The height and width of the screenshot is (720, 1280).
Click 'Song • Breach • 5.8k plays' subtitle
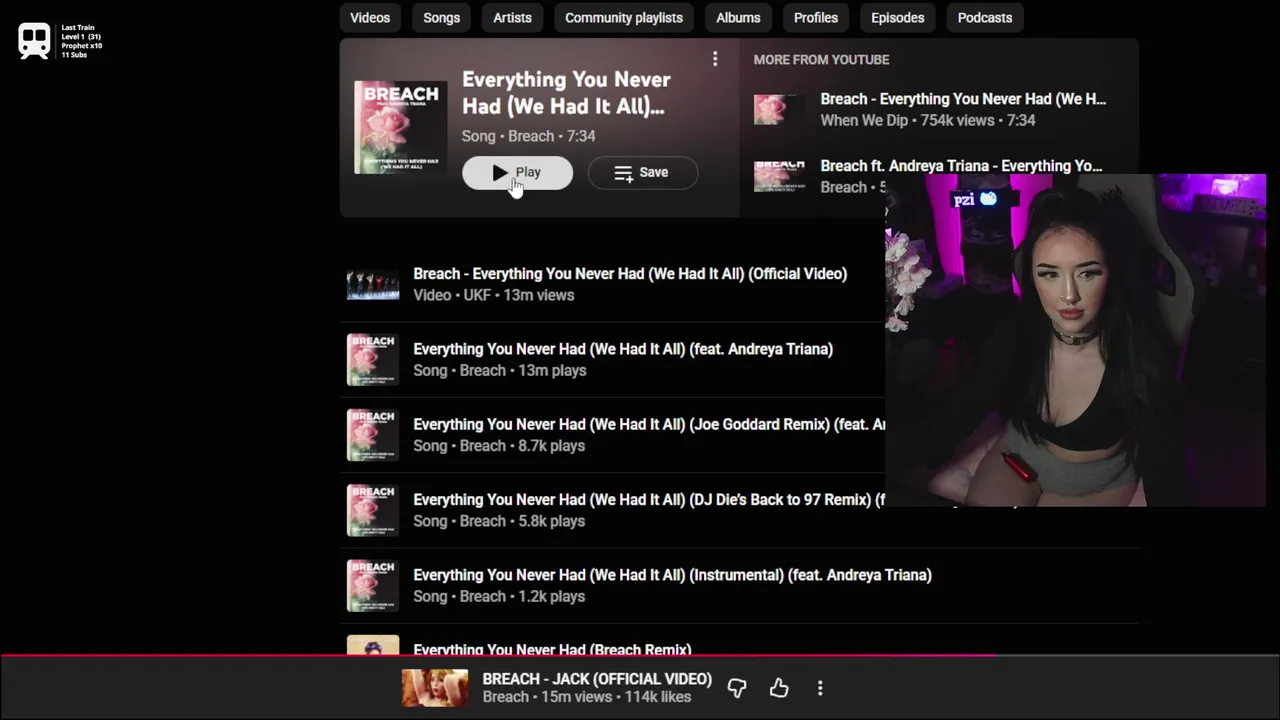click(x=499, y=521)
